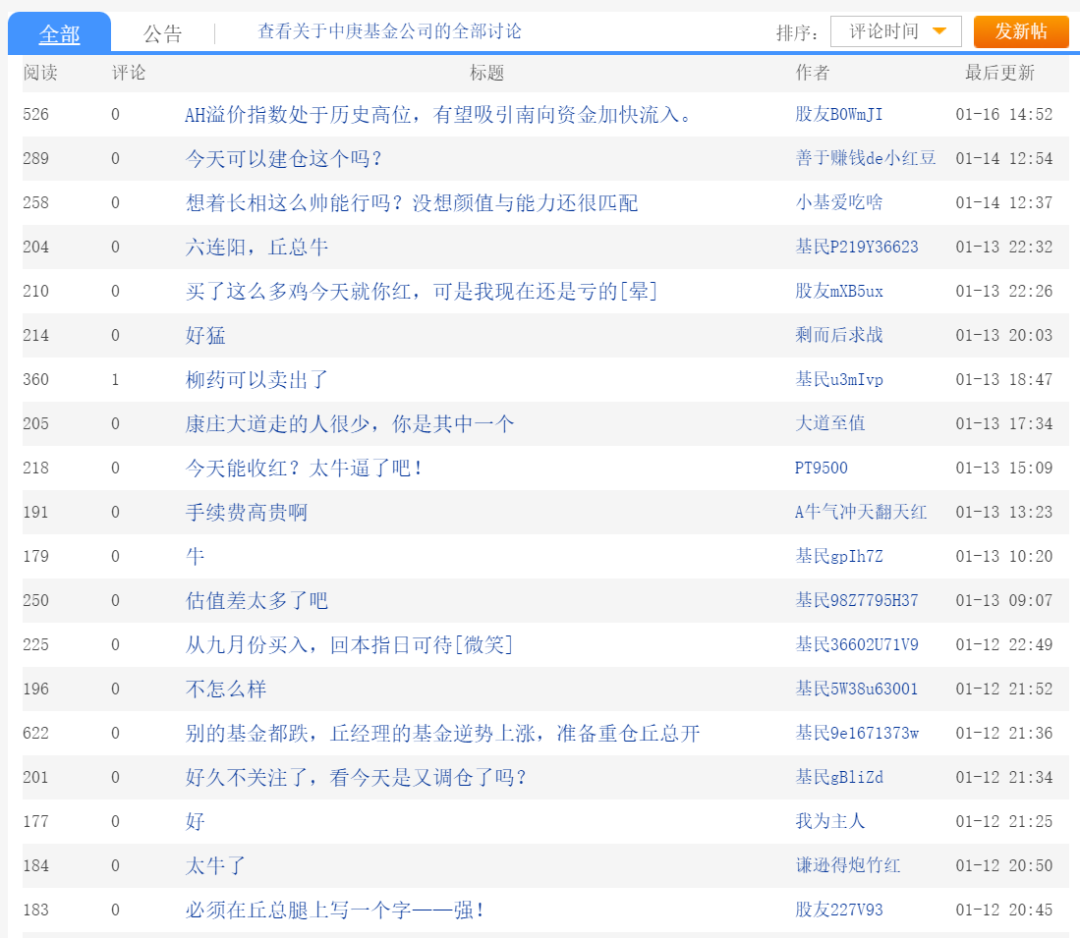
Task: Click timestamp 01-14 12:54
Action: [1004, 158]
